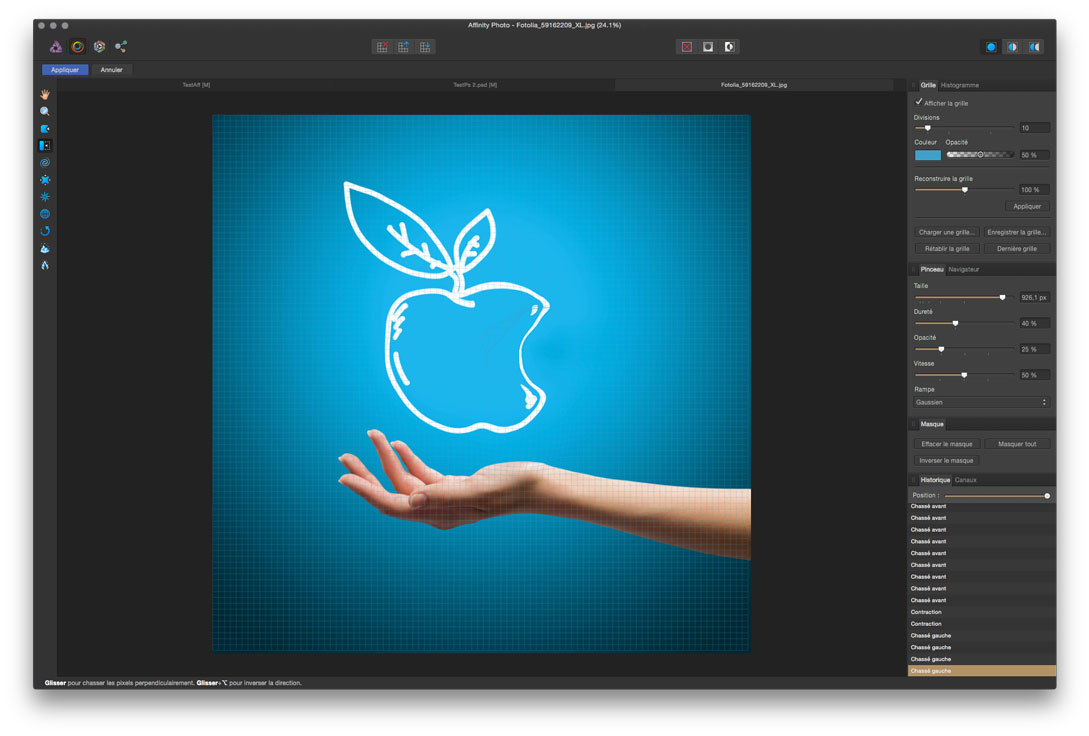Select the Pinceau panel tab

931,269
